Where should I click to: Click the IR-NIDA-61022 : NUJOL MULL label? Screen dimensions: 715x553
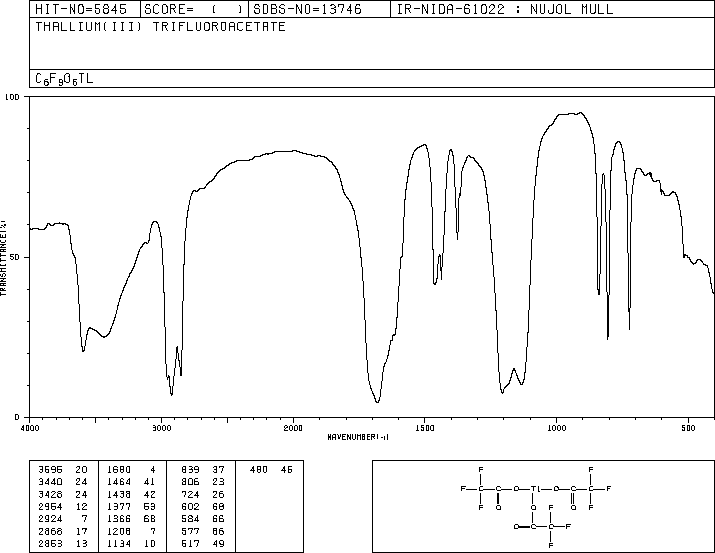(505, 9)
